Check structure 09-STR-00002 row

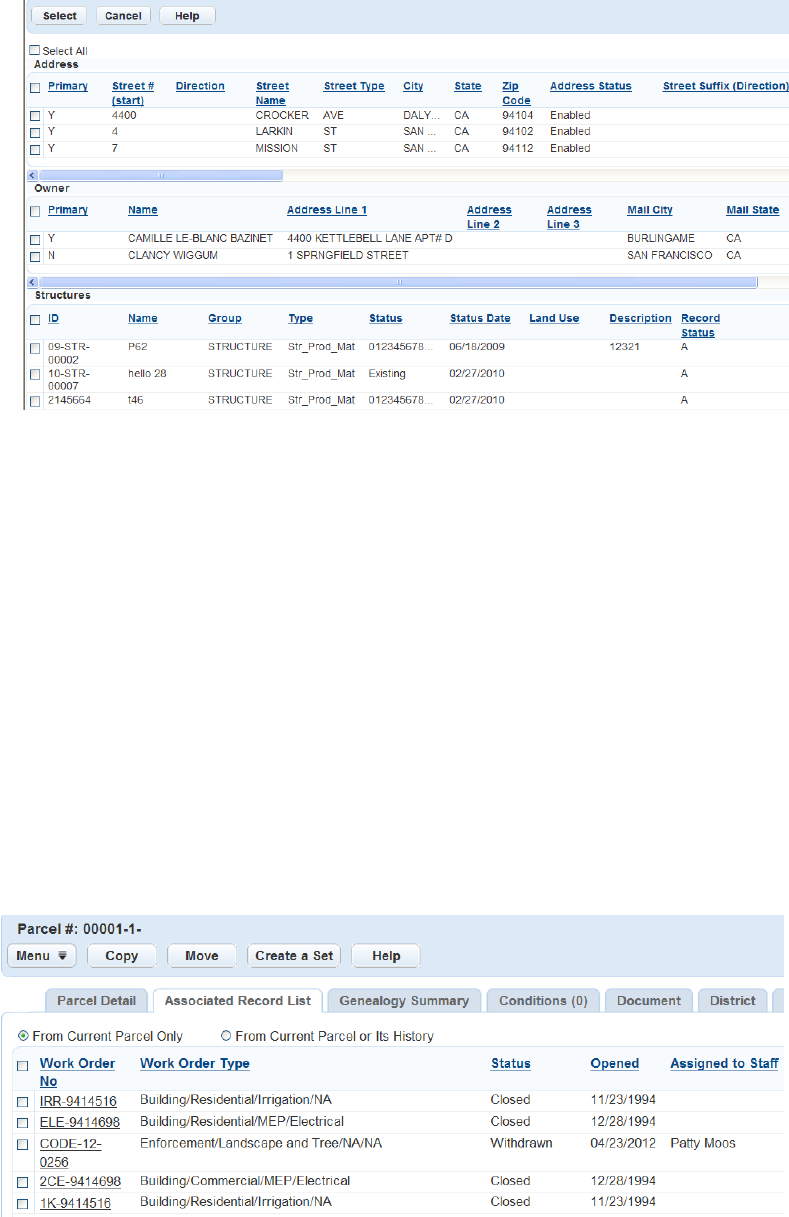[35, 347]
